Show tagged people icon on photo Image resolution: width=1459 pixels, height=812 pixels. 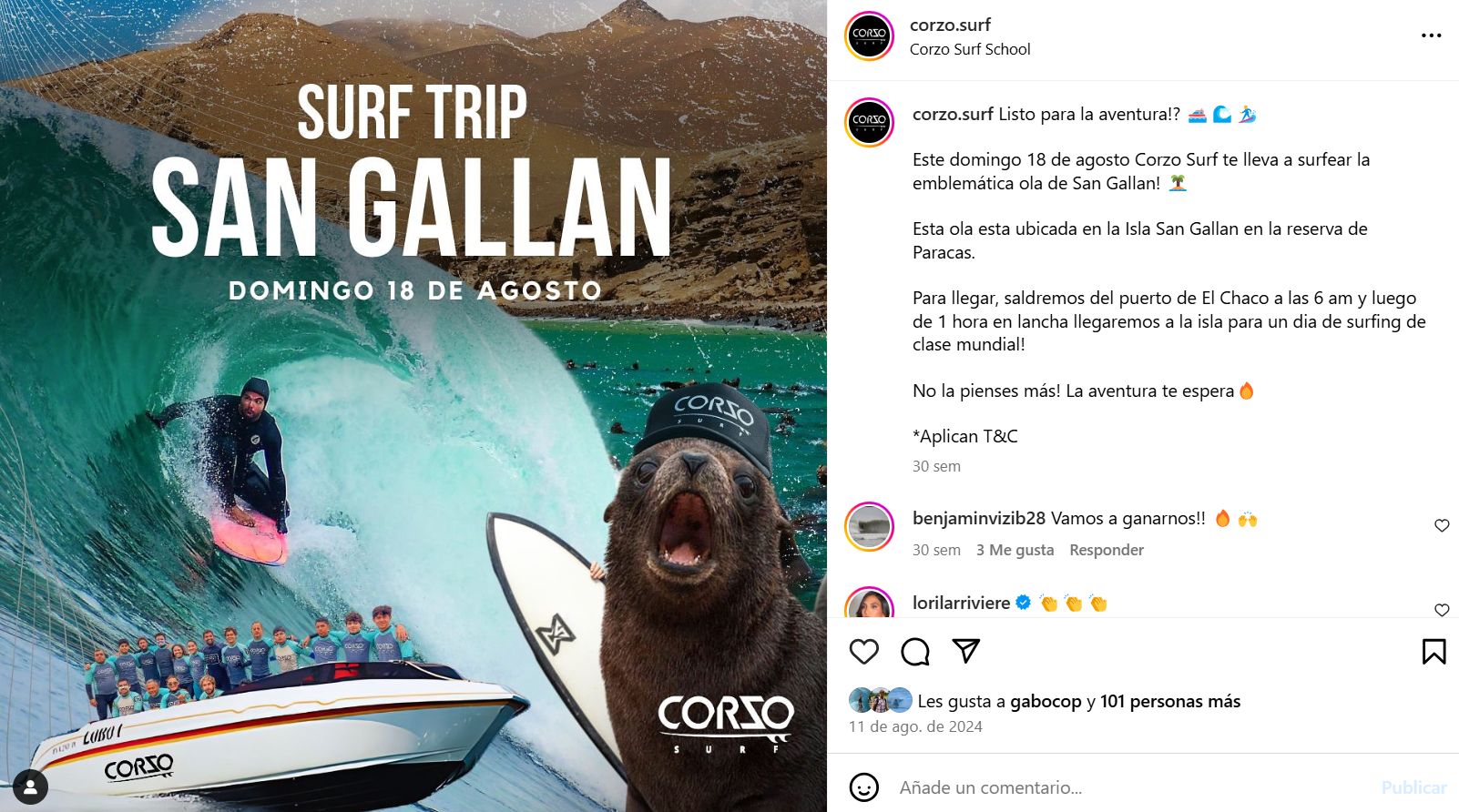pyautogui.click(x=31, y=787)
